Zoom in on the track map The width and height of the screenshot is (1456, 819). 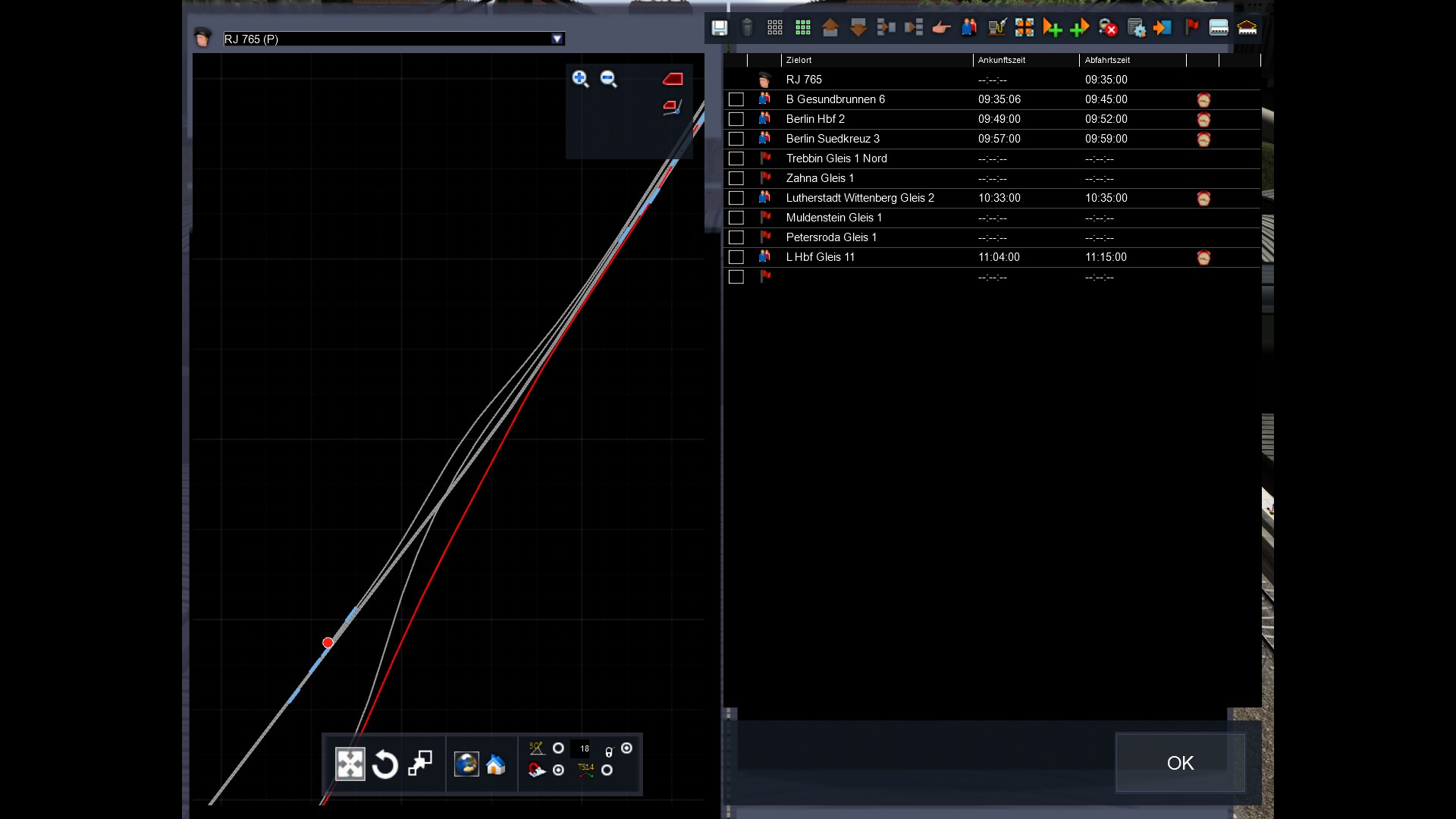[580, 79]
